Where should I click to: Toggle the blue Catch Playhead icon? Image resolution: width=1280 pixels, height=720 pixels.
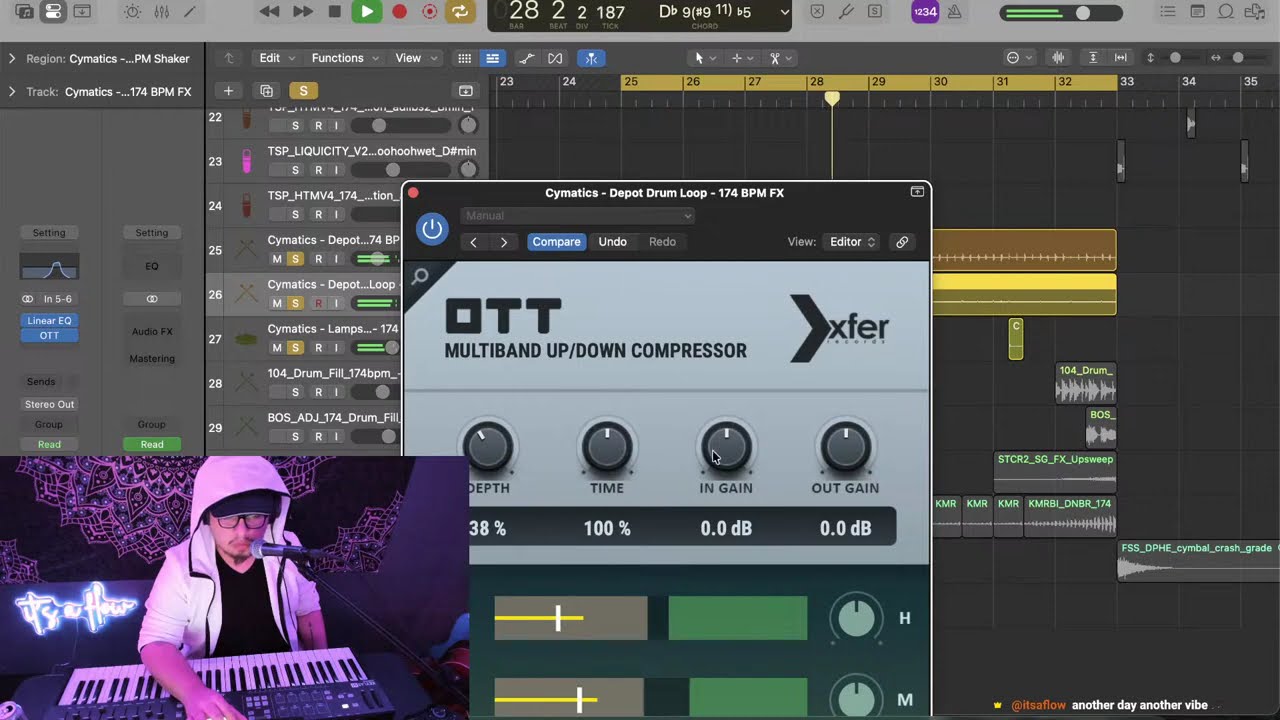(x=592, y=58)
